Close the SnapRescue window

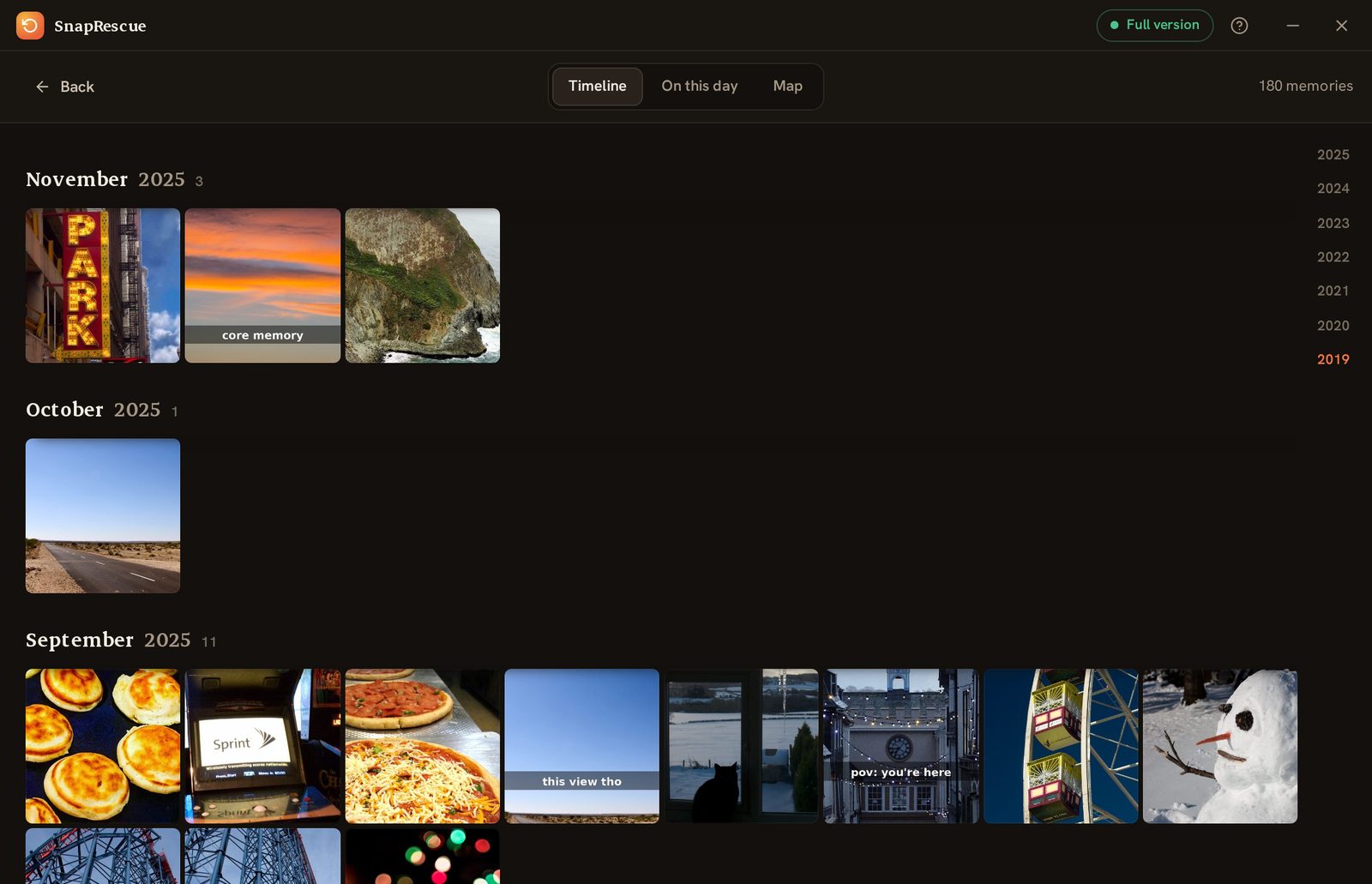coord(1341,26)
